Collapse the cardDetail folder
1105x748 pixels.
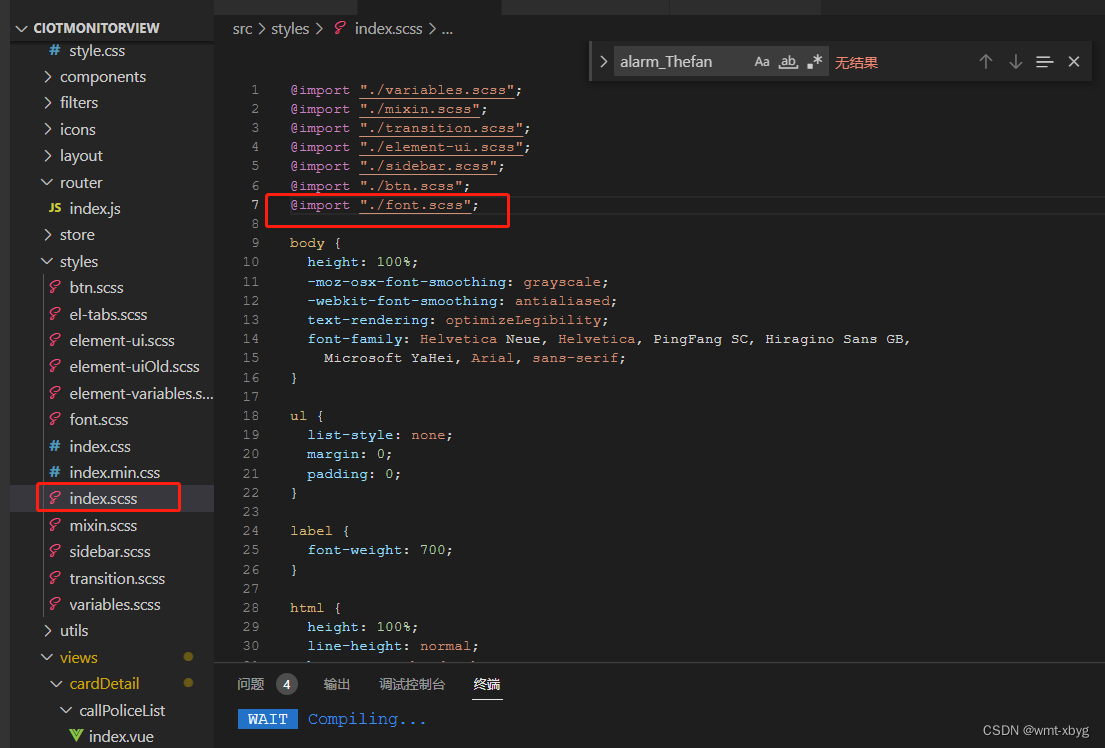tap(57, 683)
